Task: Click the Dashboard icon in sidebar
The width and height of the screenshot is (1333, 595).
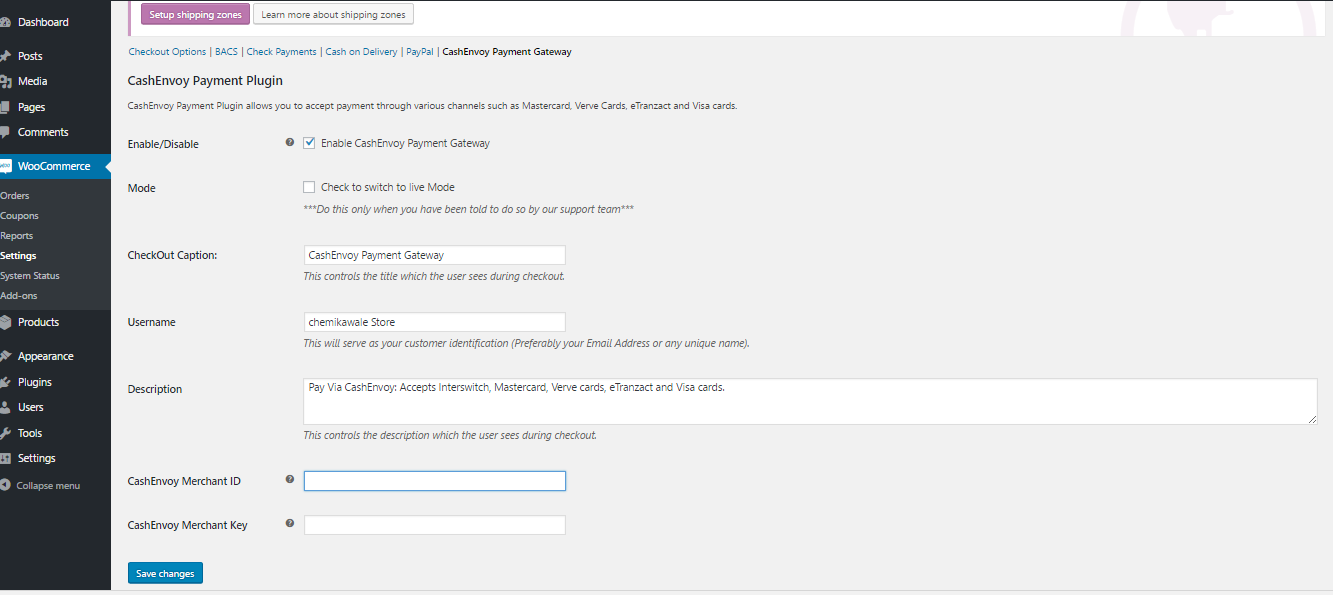Action: click(5, 22)
